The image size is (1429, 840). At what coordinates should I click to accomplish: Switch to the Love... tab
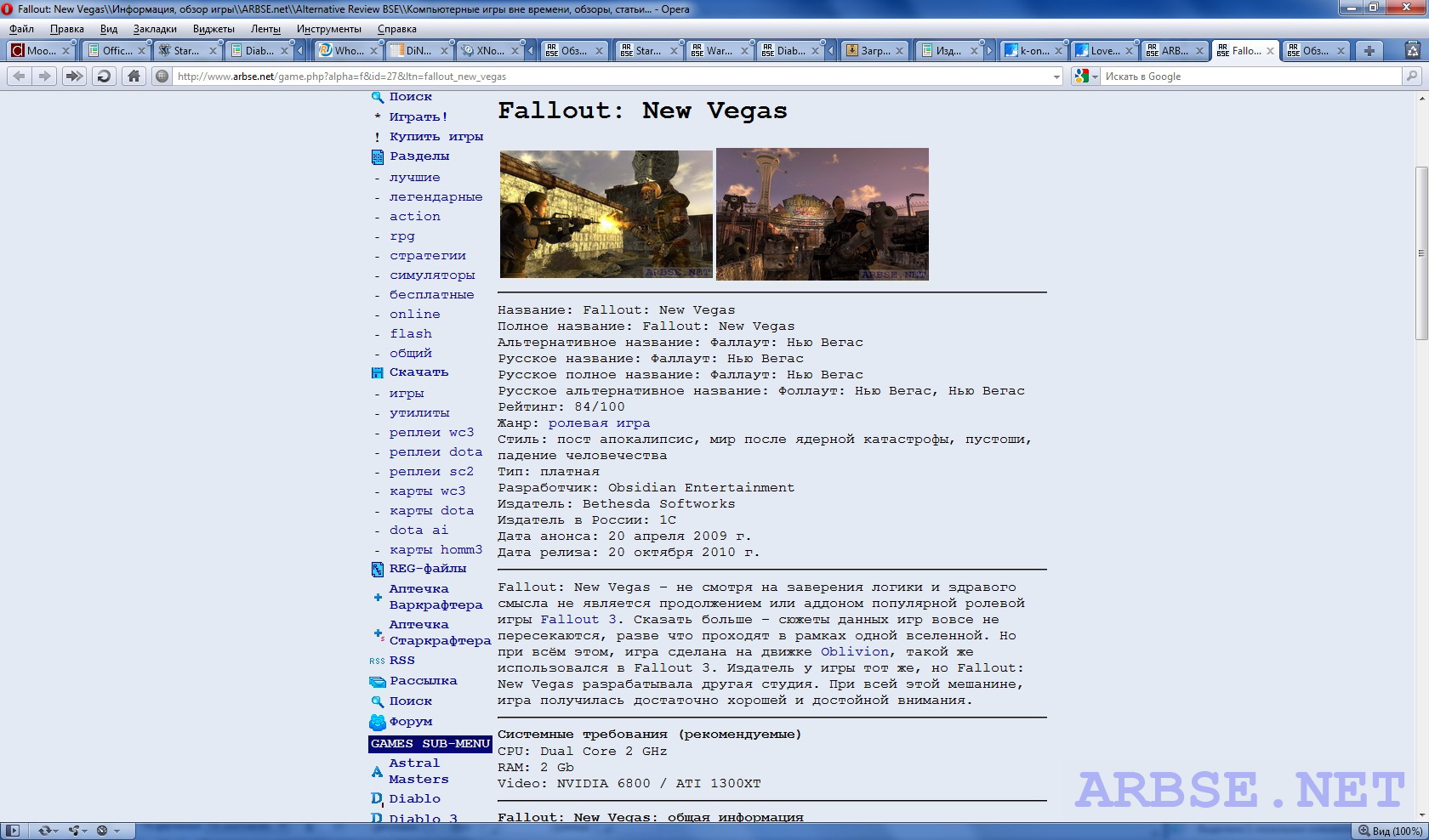coord(1104,51)
